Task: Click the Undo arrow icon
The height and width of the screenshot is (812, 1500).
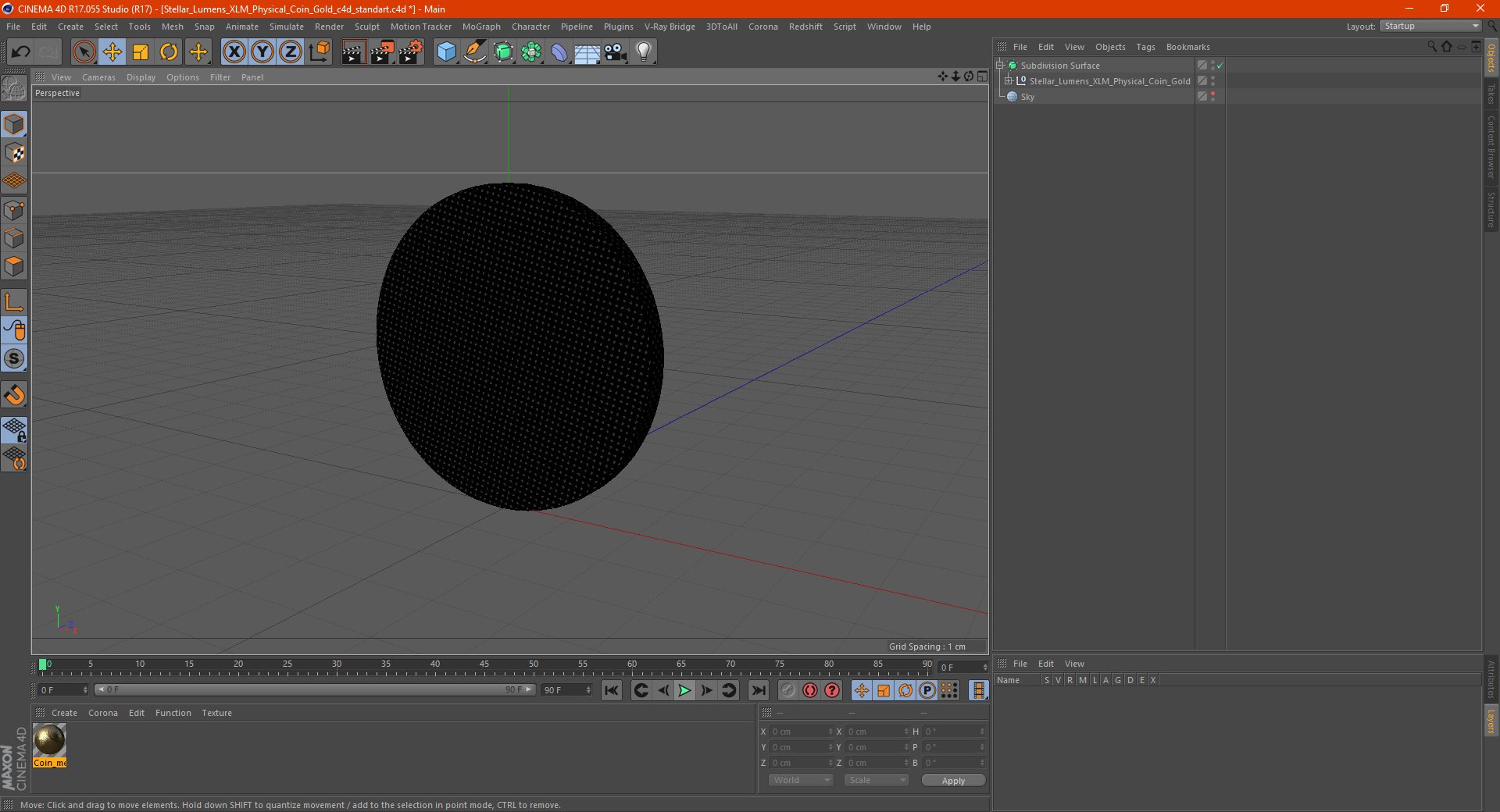Action: coord(21,52)
